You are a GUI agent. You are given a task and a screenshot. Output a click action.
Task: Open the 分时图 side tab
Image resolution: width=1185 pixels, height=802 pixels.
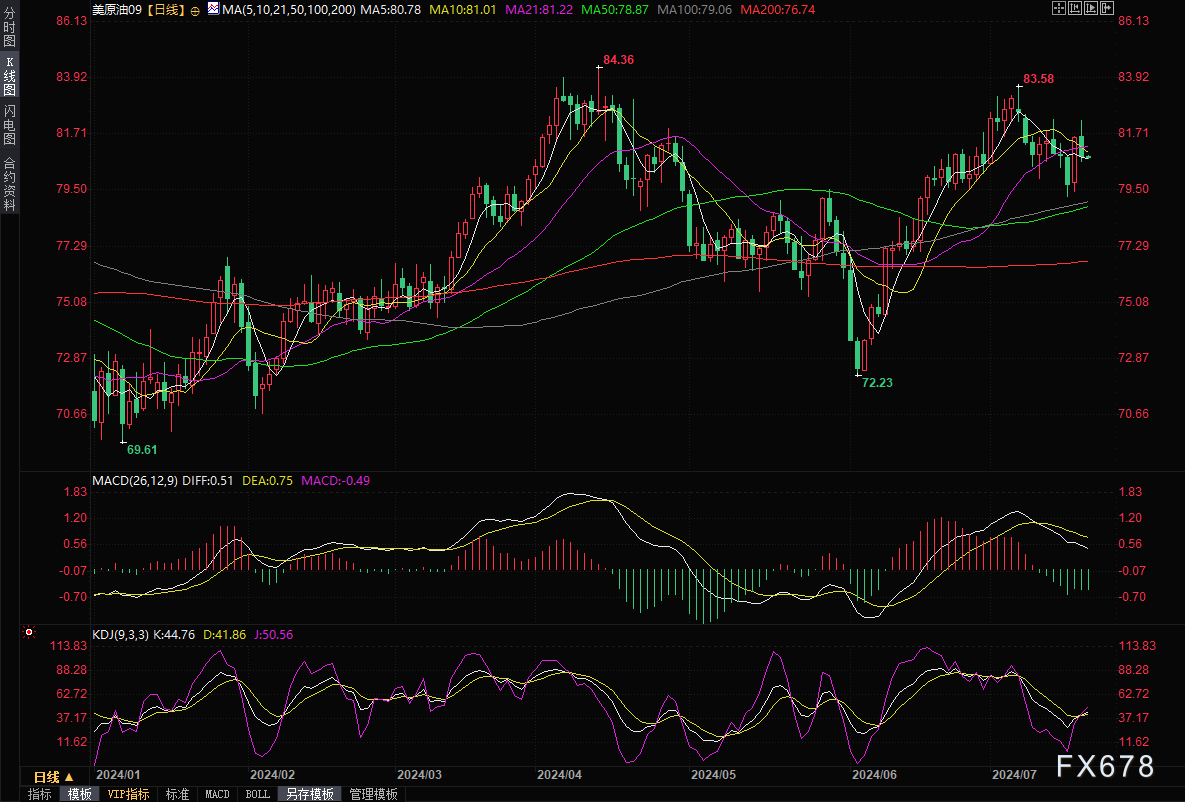(9, 28)
